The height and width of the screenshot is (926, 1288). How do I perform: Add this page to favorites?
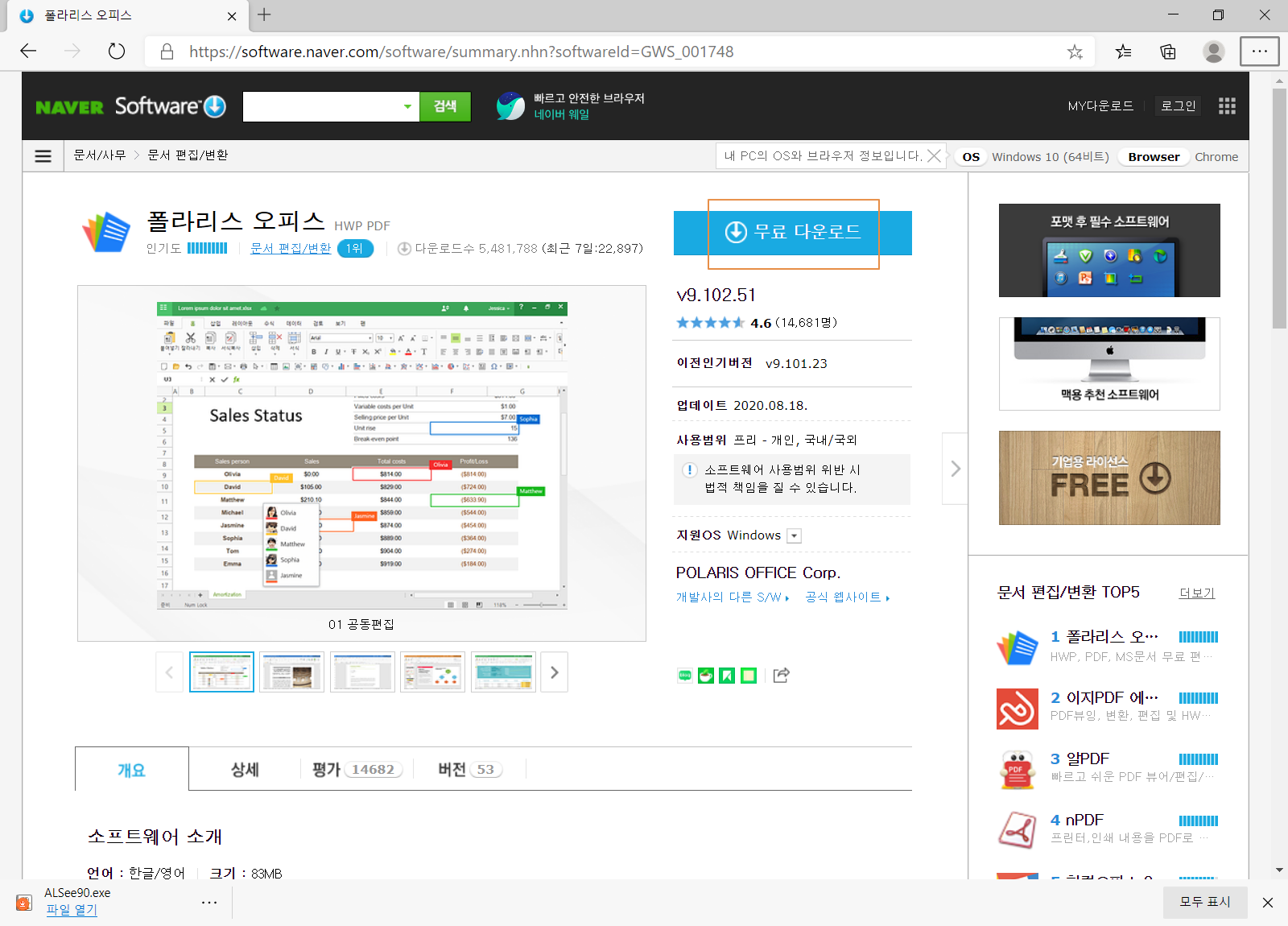coord(1075,52)
